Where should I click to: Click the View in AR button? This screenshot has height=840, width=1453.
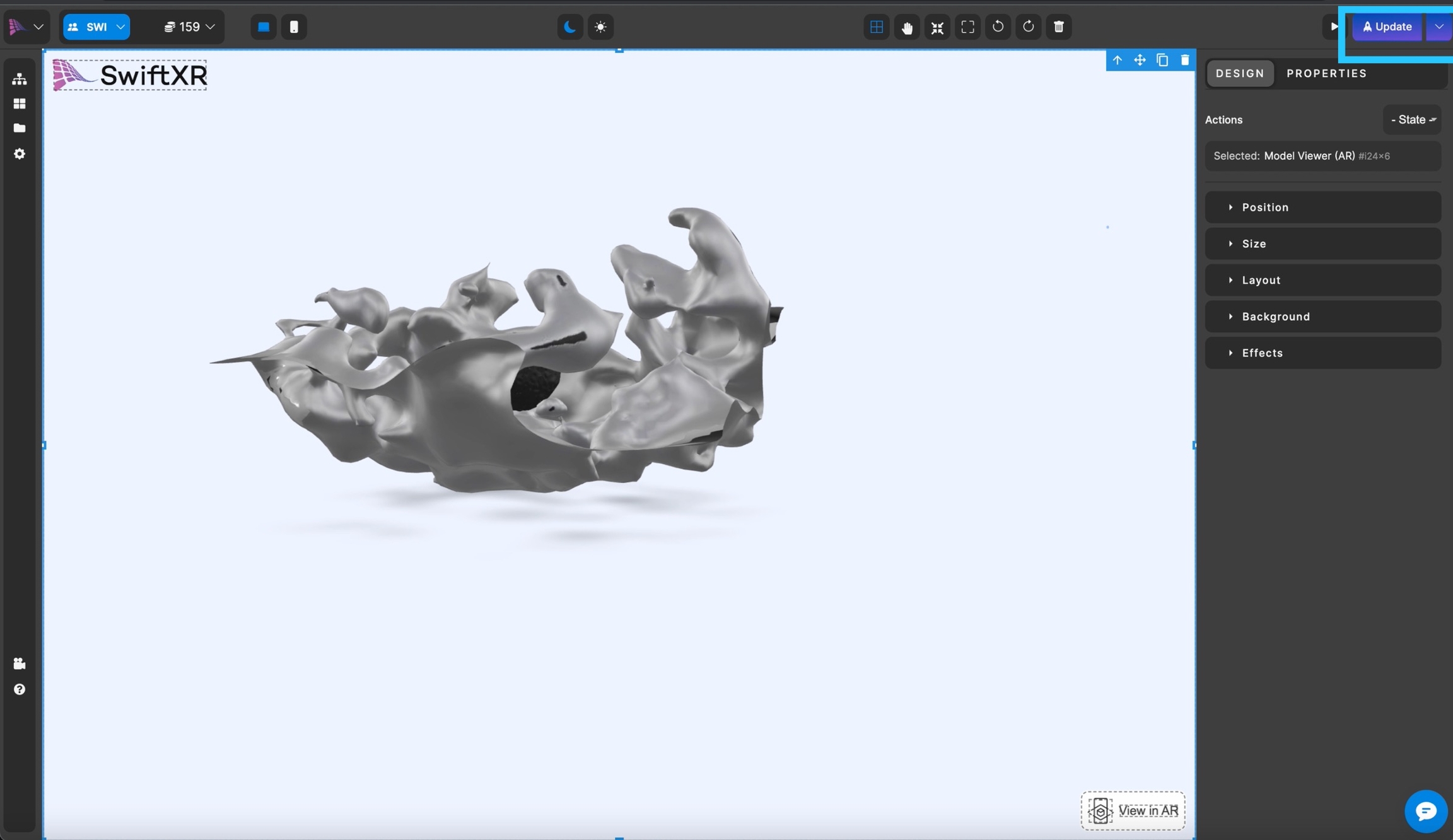[x=1133, y=810]
